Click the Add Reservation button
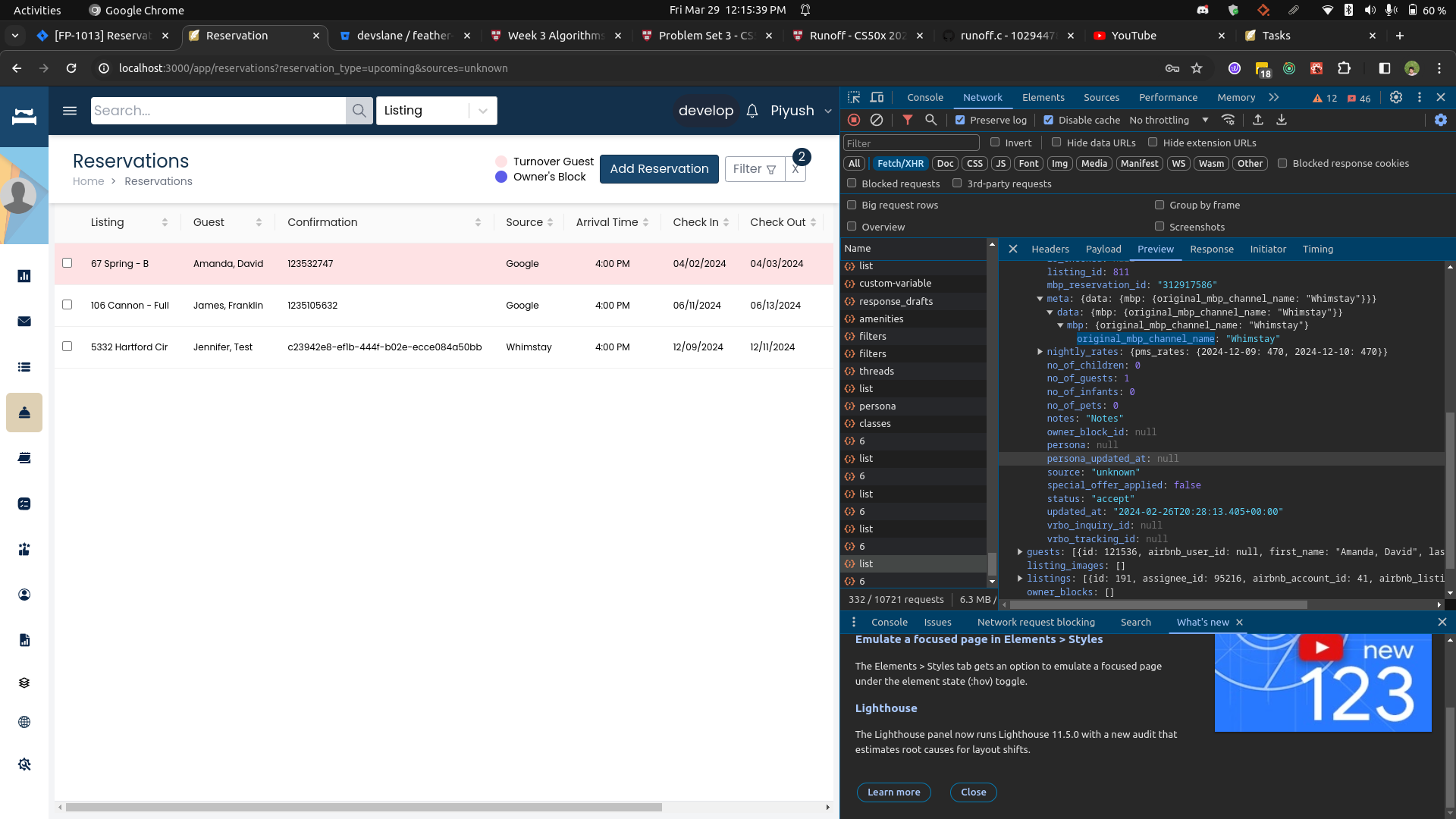 659,168
